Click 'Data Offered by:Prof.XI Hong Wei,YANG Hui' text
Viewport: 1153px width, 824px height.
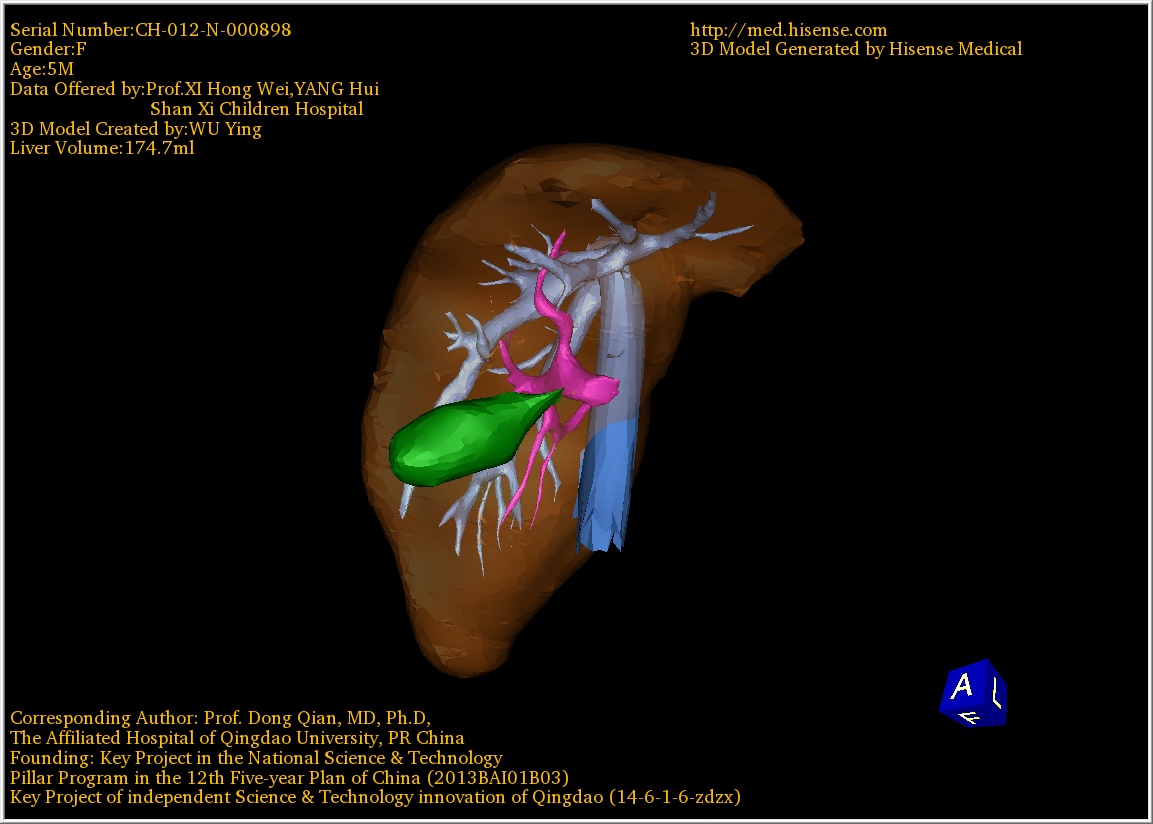tap(195, 89)
